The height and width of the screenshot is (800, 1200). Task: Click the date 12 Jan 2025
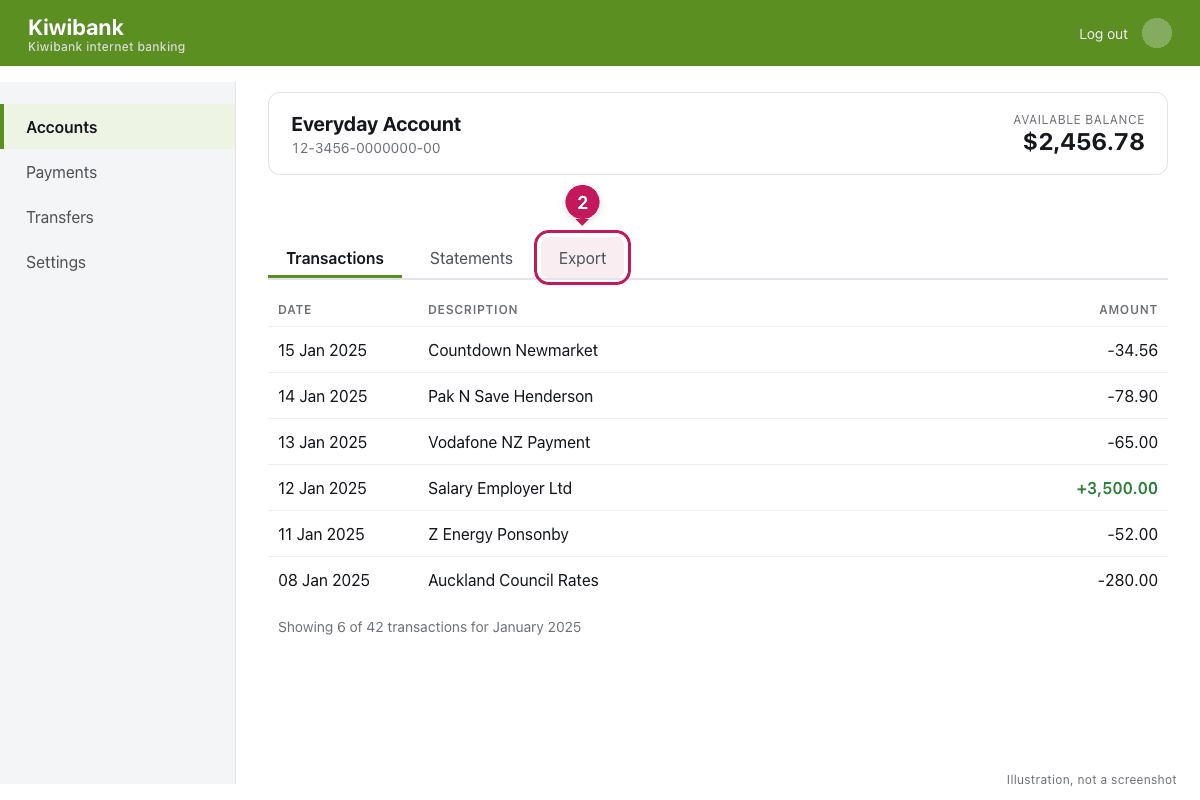[322, 488]
